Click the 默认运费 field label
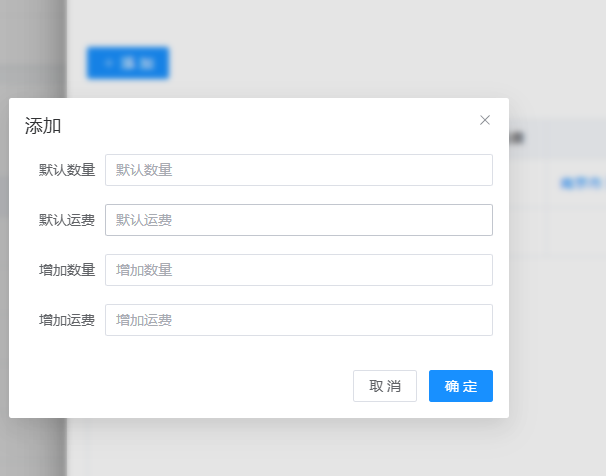This screenshot has width=606, height=476. pos(67,220)
